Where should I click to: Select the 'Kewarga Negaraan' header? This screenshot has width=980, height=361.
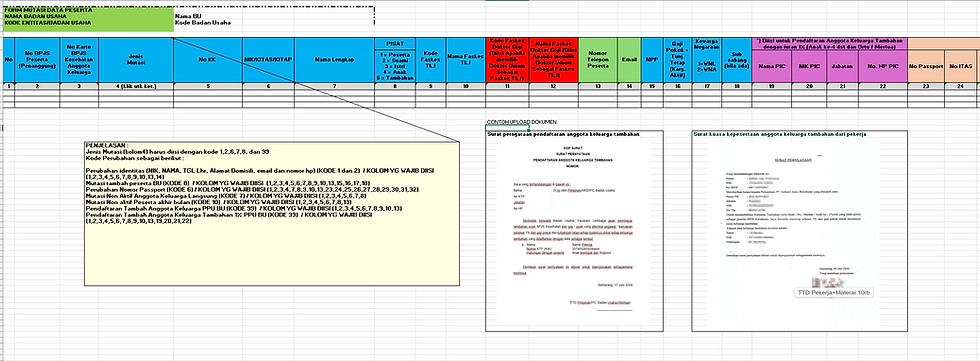(x=707, y=59)
